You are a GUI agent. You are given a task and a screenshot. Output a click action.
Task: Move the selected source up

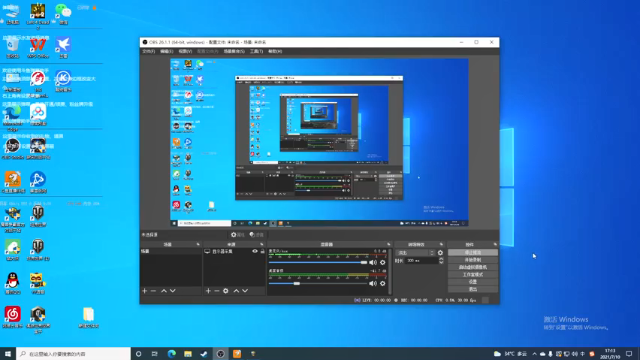[236, 291]
